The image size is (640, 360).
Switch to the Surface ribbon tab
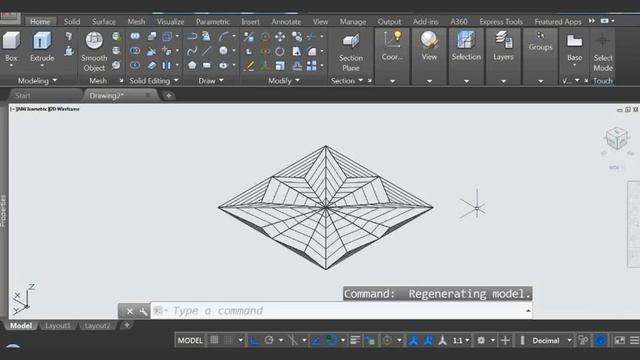click(104, 22)
